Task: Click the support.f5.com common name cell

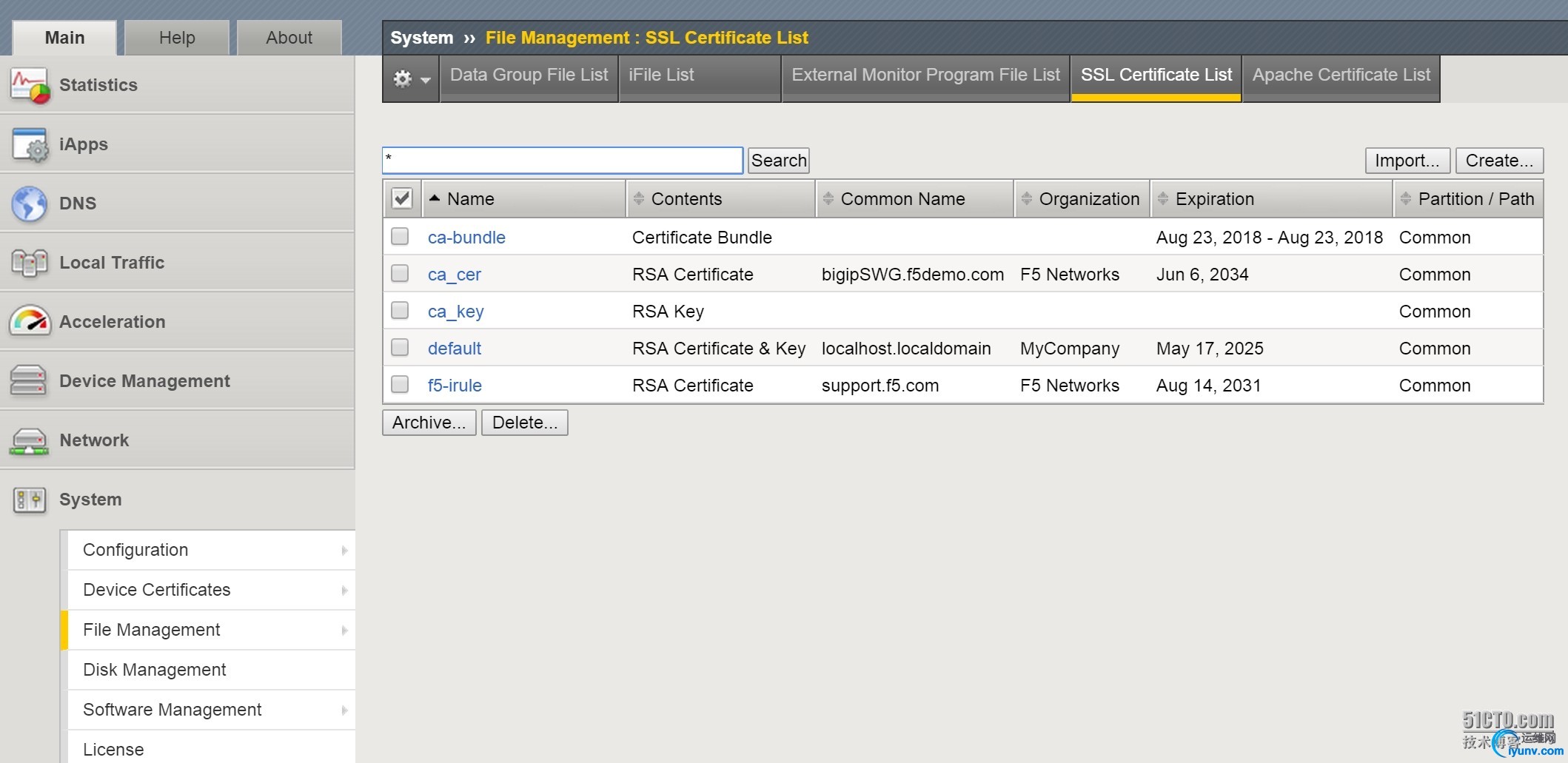Action: tap(880, 386)
